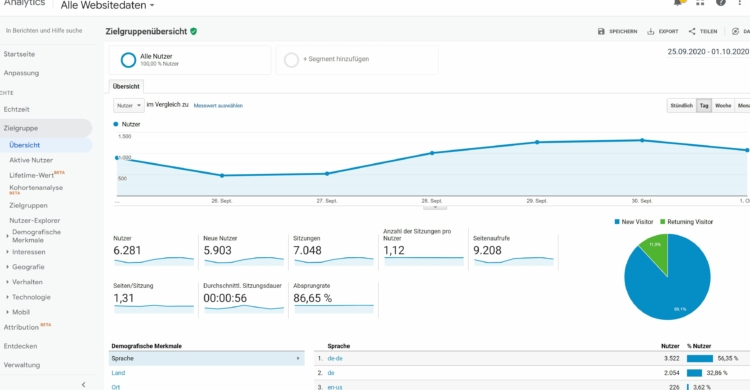This screenshot has height=390, width=750.
Task: Open Aktive Nutzer report
Action: [31, 160]
